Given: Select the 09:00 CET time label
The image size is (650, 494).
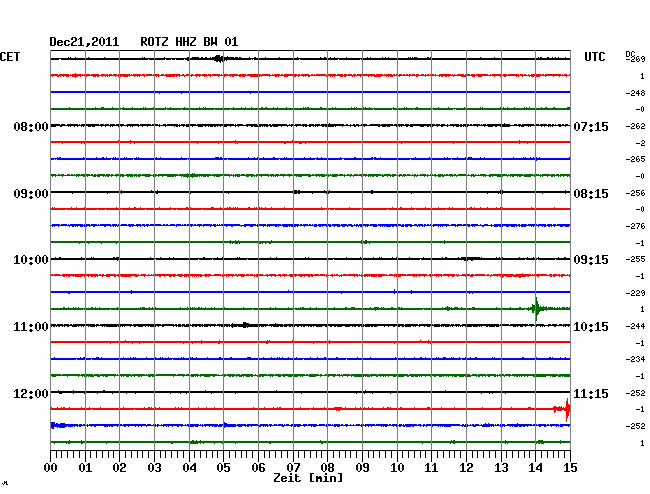Looking at the screenshot, I should click(31, 194).
